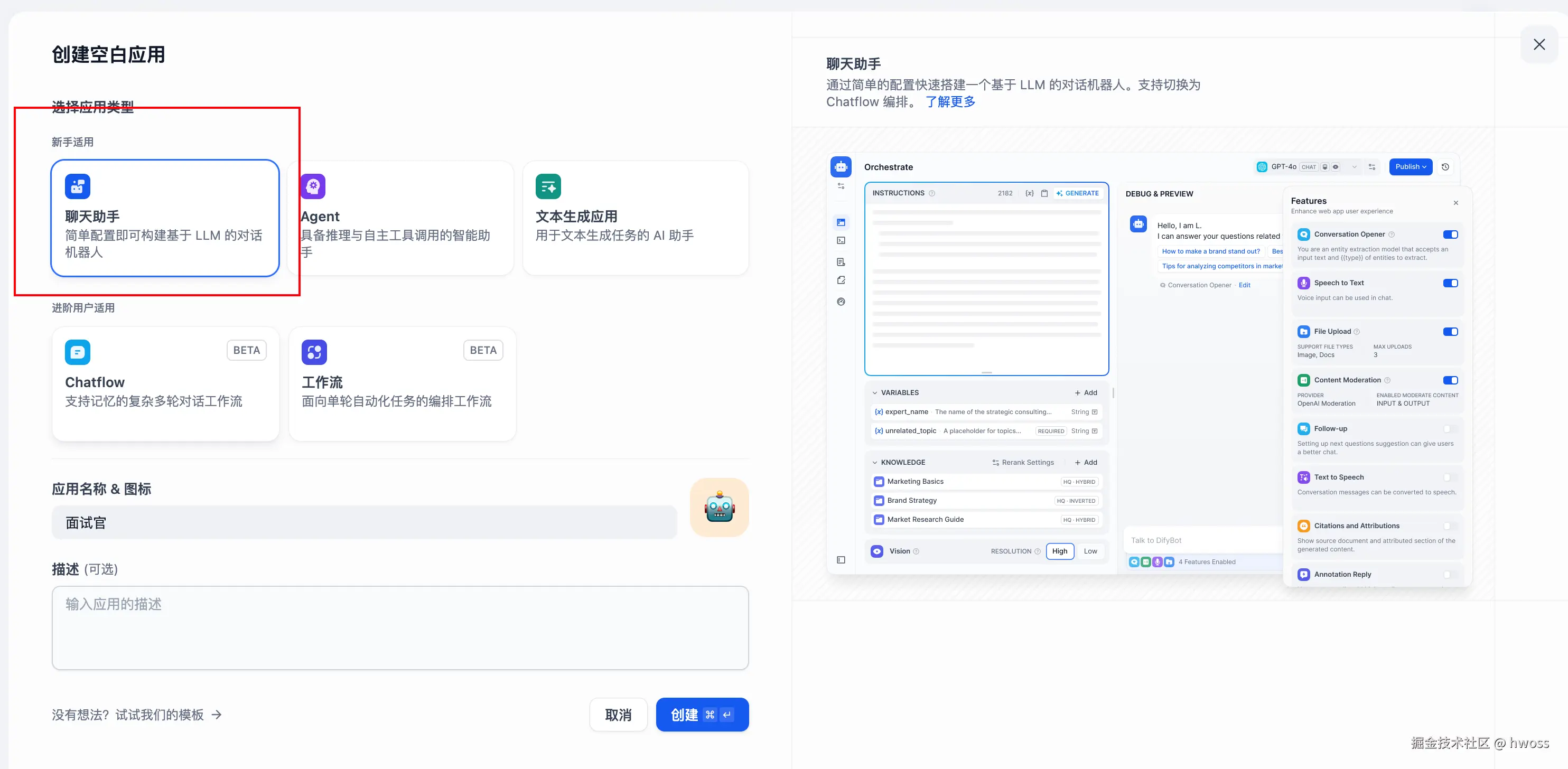Viewport: 1568px width, 769px height.
Task: Choose the Agent app type icon
Action: point(313,186)
